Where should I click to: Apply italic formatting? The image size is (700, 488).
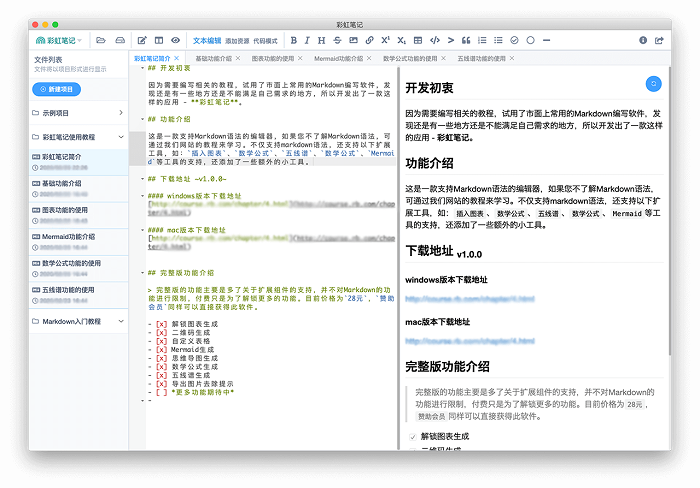tap(307, 40)
